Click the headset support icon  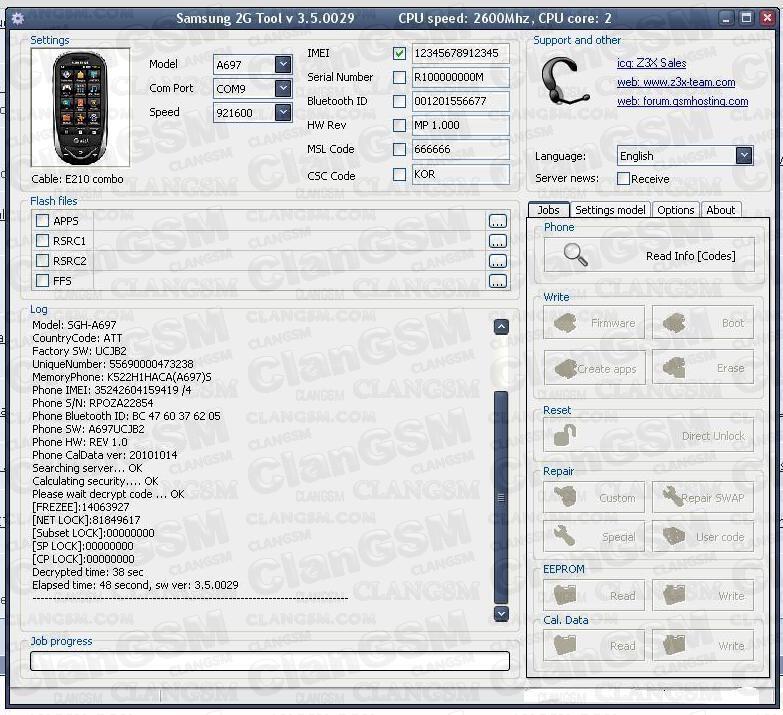[565, 81]
